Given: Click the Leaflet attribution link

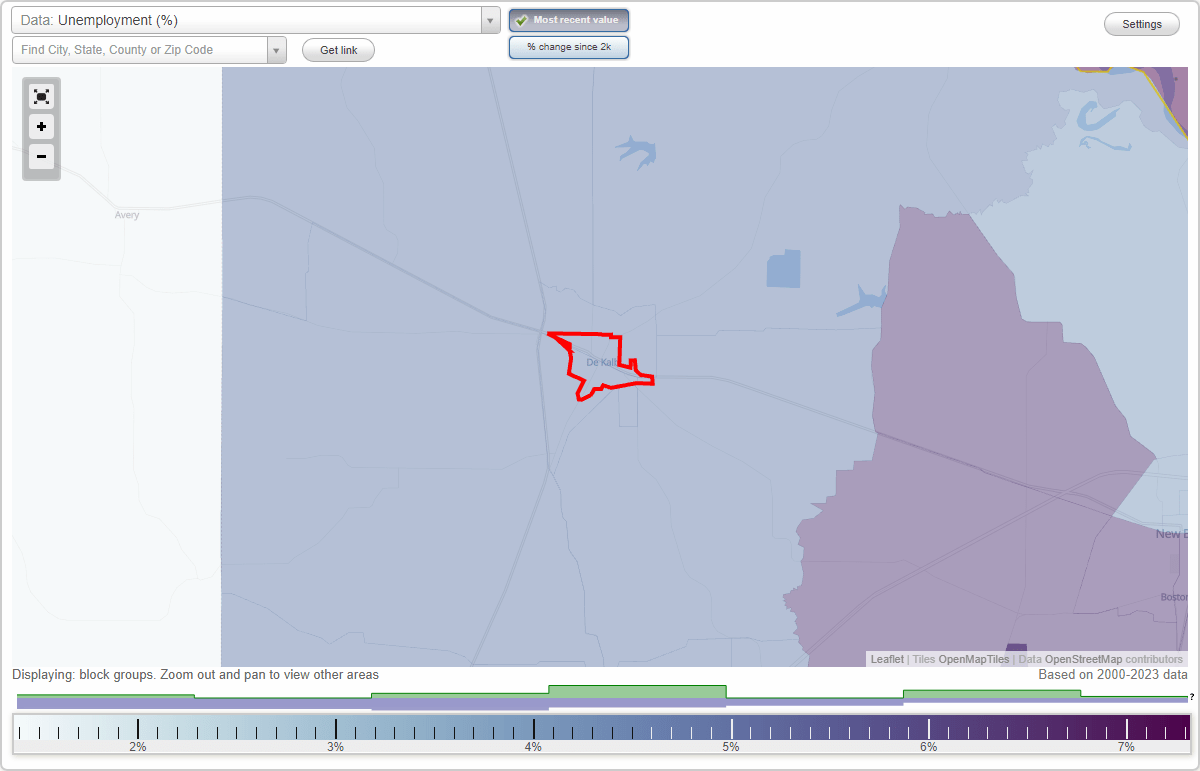Looking at the screenshot, I should click(x=886, y=659).
